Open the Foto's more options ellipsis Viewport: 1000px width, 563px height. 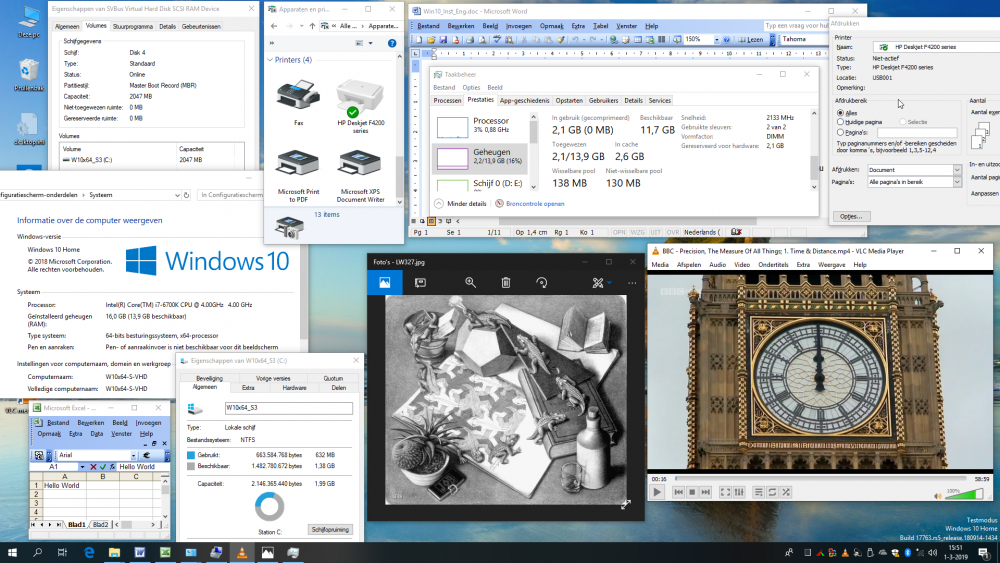click(x=632, y=282)
